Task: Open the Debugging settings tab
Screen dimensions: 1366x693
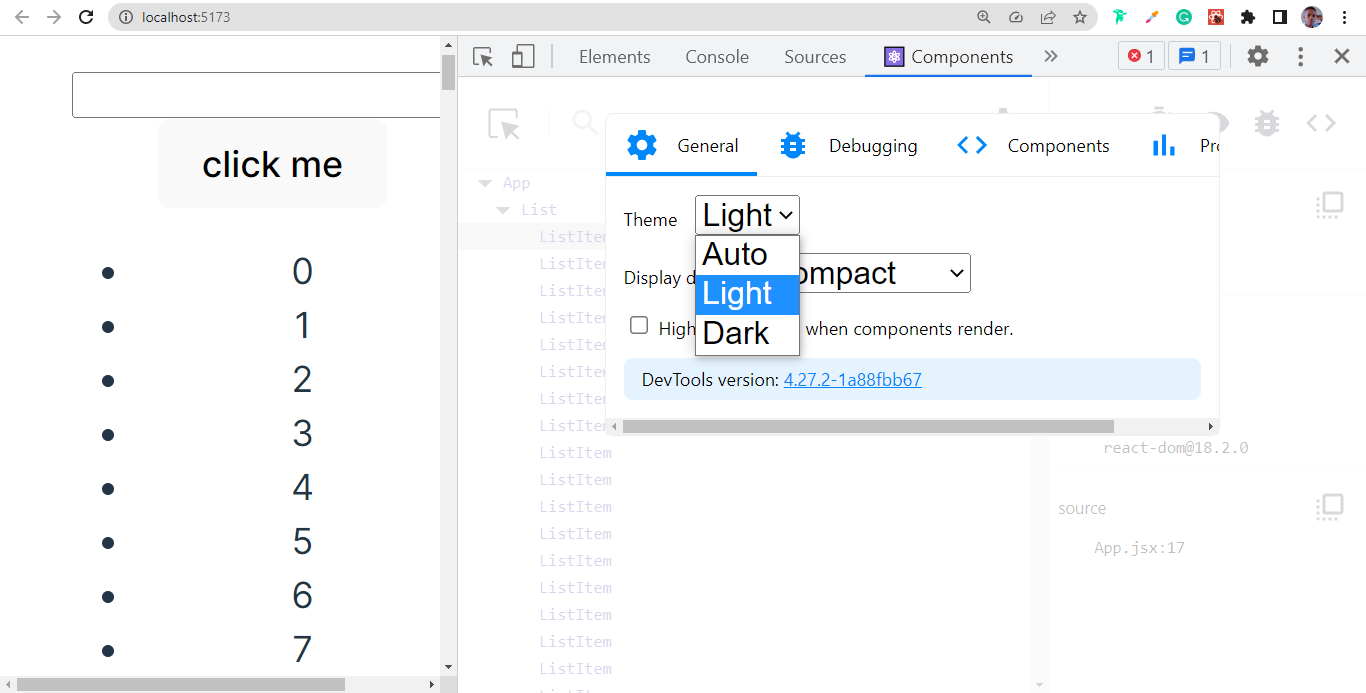Action: 848,146
